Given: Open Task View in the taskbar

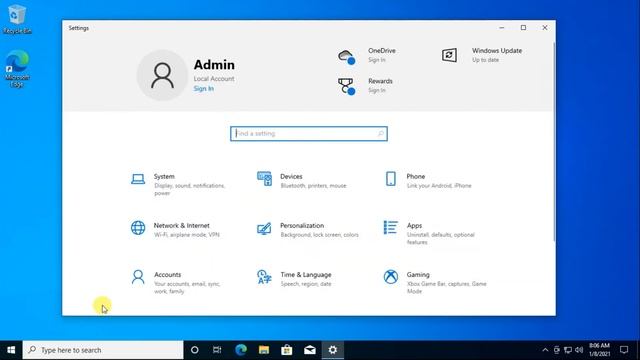Looking at the screenshot, I should tap(217, 350).
